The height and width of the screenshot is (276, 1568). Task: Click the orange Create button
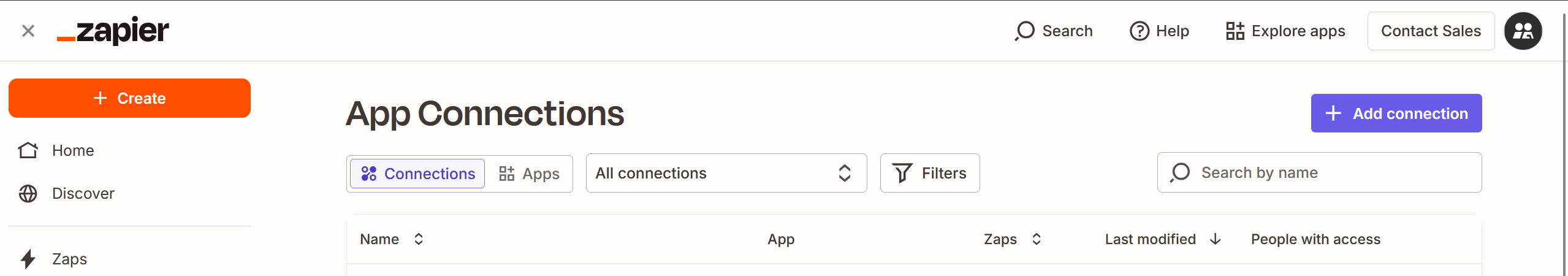(x=129, y=98)
